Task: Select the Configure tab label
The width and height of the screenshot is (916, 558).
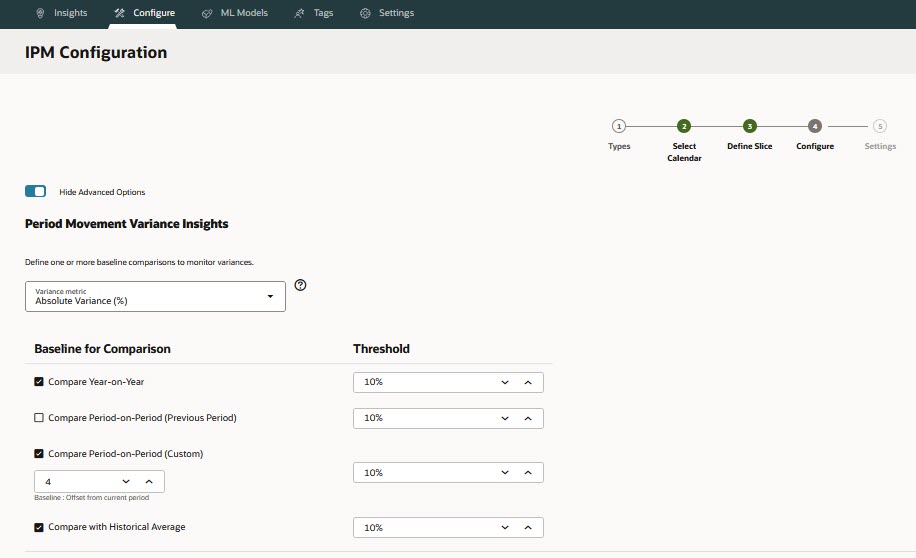Action: tap(154, 13)
